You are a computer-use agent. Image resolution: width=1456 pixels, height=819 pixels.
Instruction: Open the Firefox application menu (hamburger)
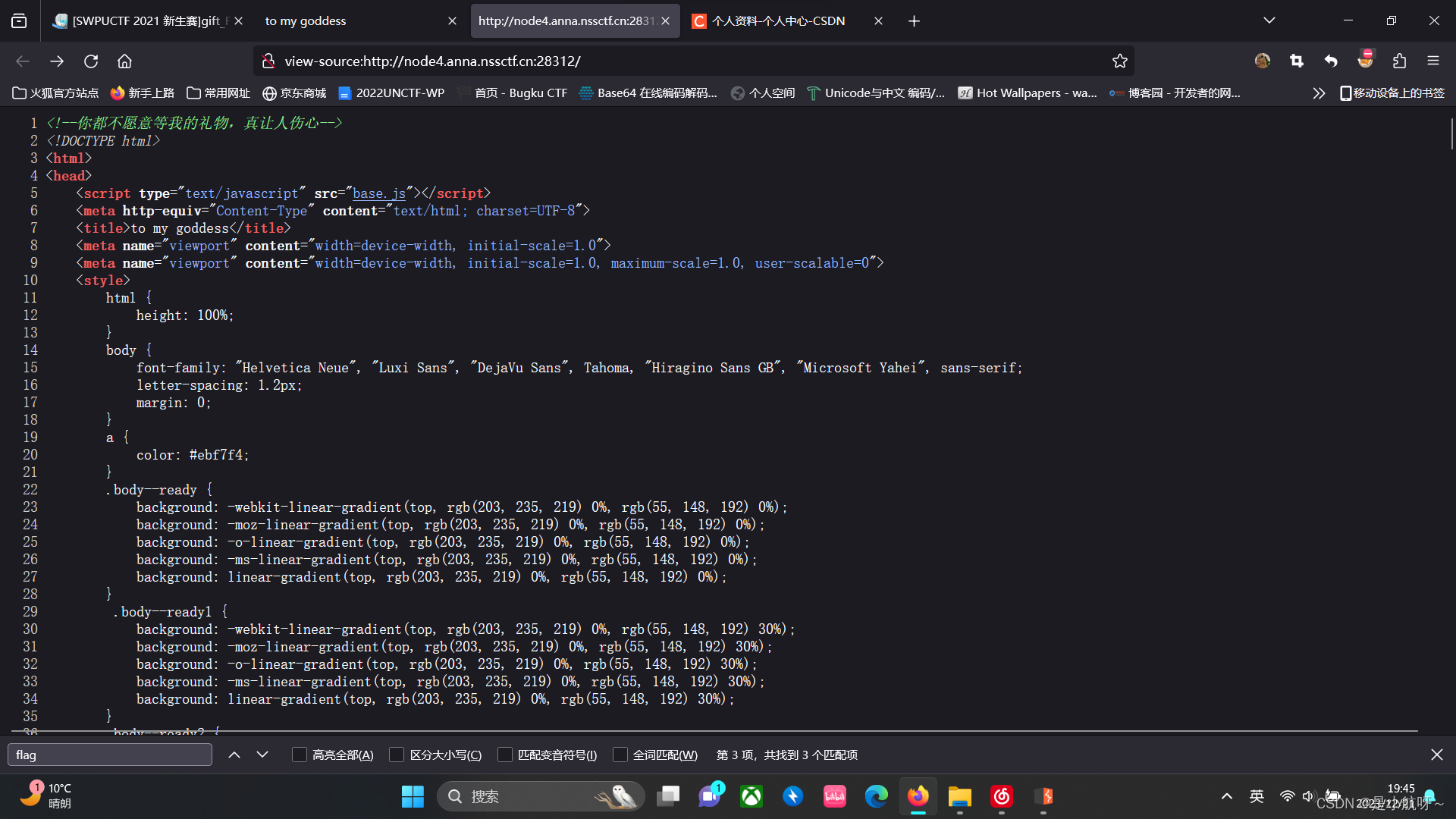point(1434,61)
